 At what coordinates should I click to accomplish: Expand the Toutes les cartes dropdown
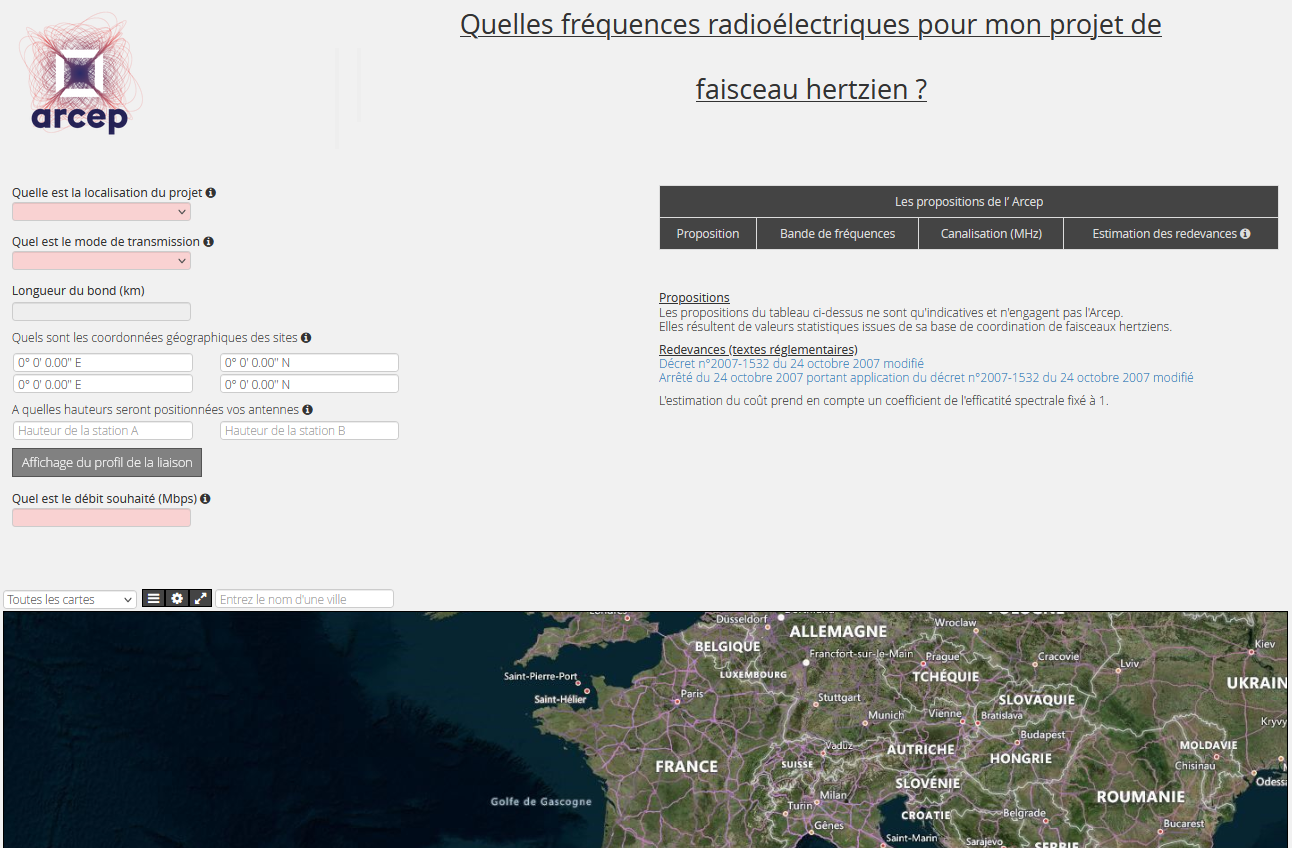coord(70,599)
